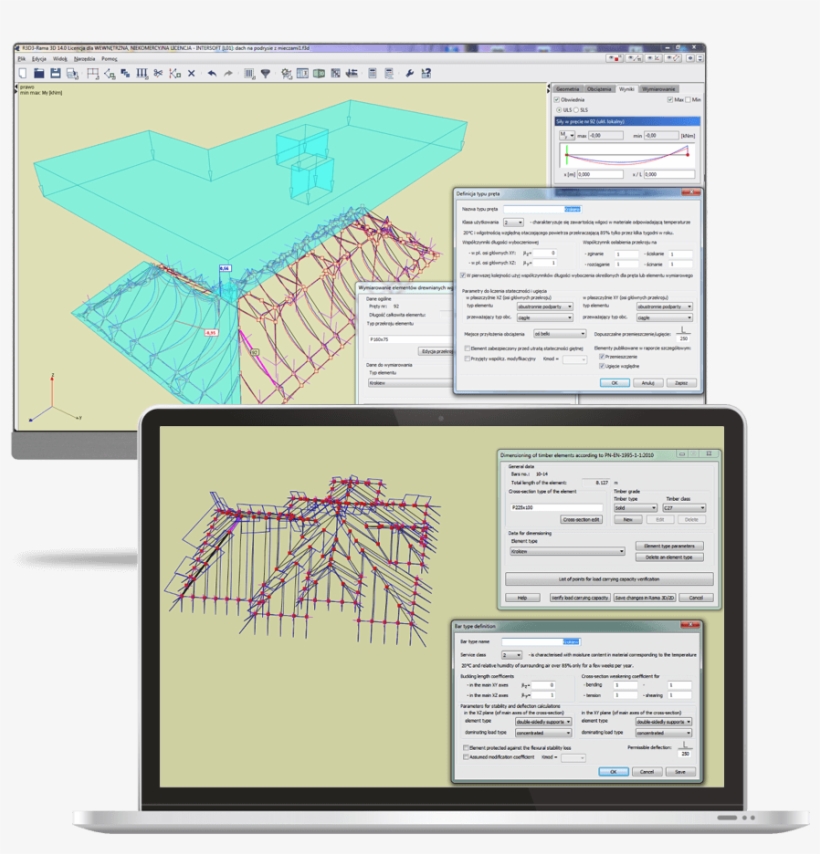Toggle the third eye icon in the top-right toolbar
This screenshot has height=854, width=820.
click(x=652, y=58)
